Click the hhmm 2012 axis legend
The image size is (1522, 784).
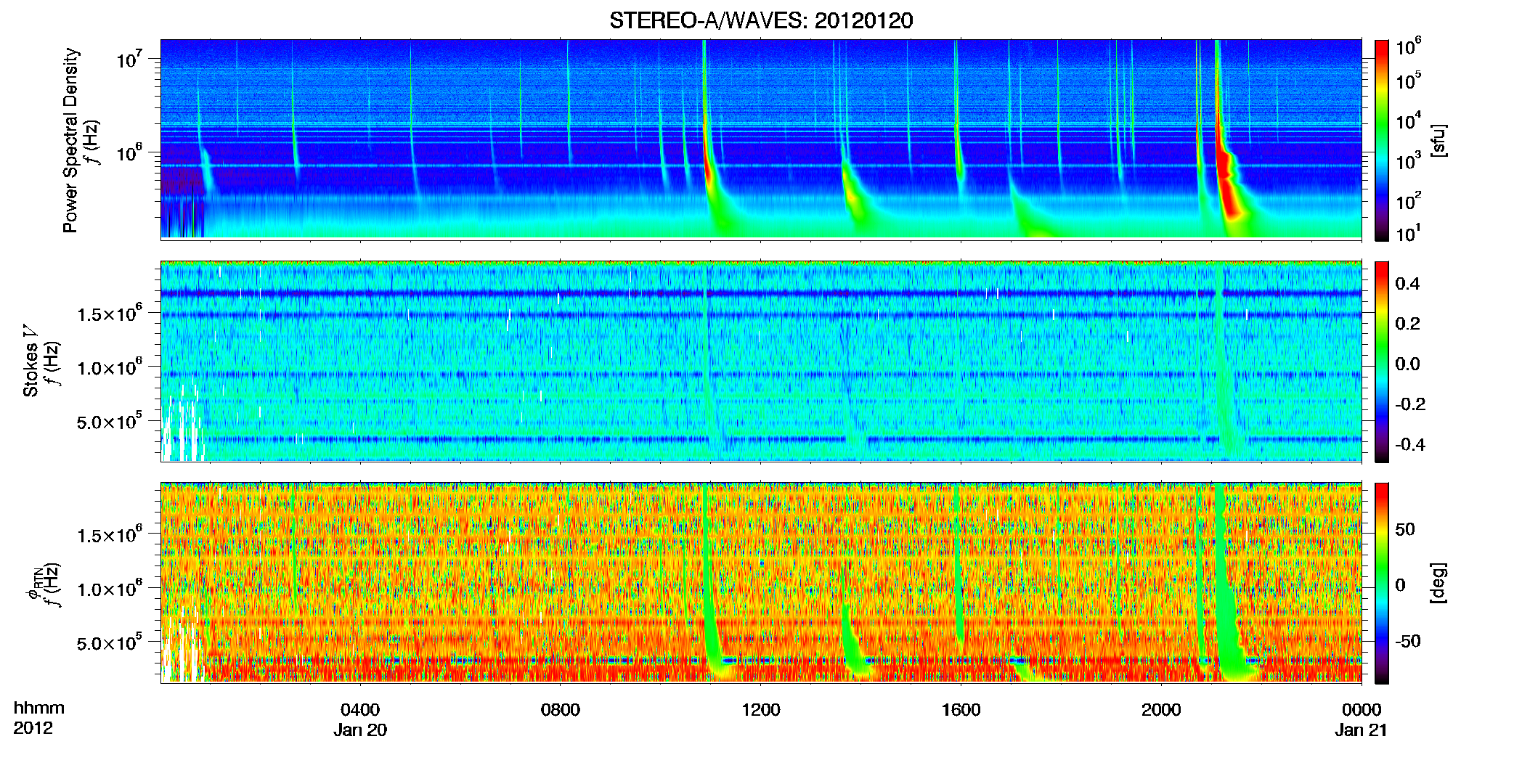pyautogui.click(x=39, y=717)
